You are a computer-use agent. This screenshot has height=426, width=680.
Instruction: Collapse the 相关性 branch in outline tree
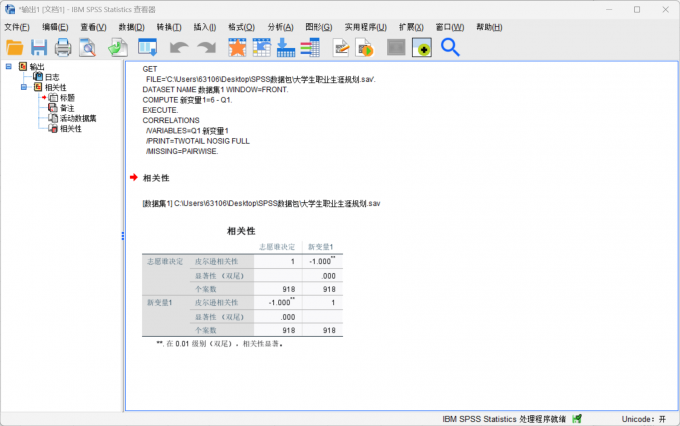(x=24, y=87)
